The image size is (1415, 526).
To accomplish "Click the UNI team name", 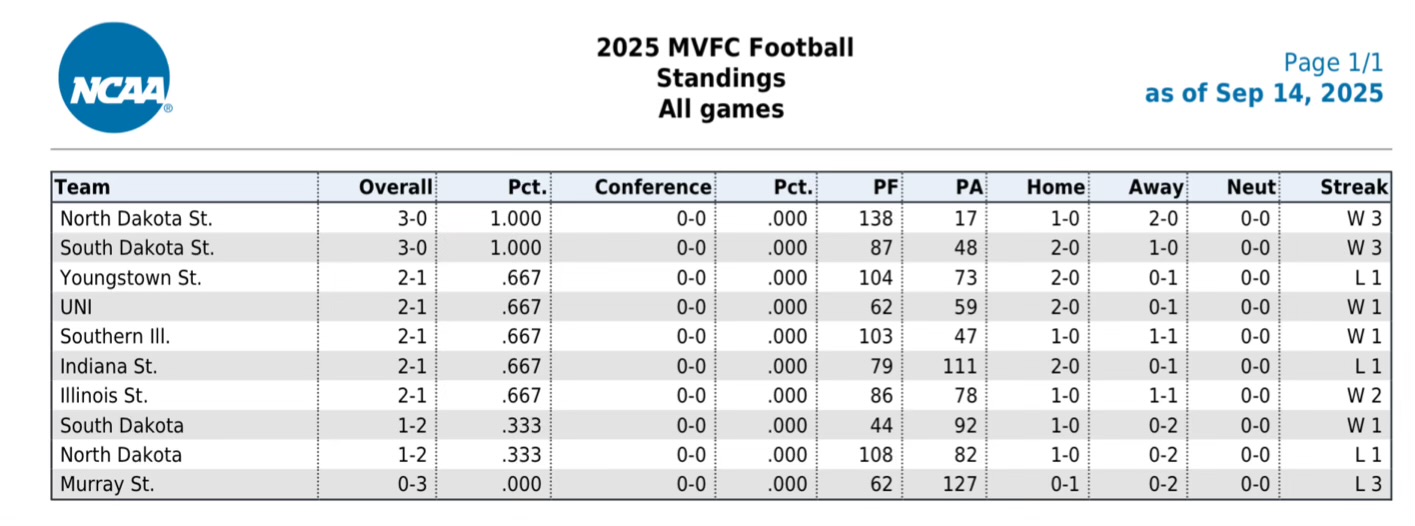I will [77, 307].
